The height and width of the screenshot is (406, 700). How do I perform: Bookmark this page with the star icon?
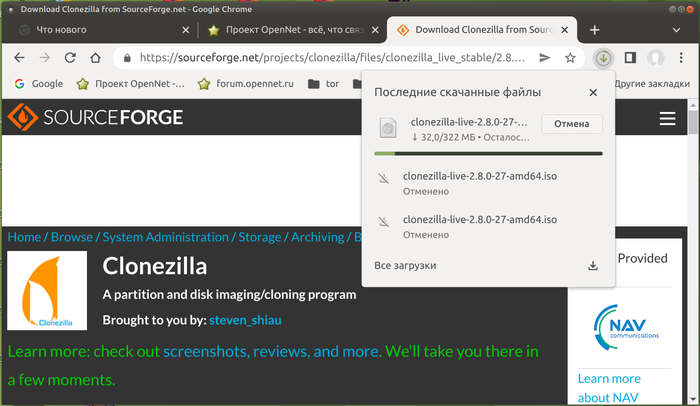tap(570, 58)
